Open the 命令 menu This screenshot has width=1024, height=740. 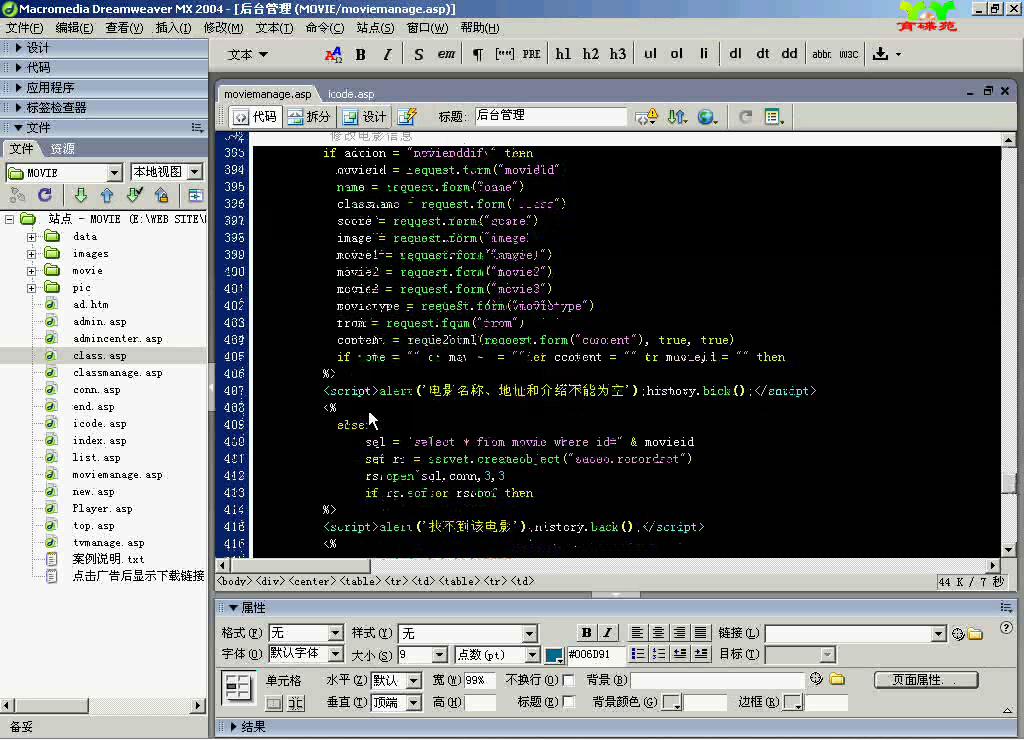coord(325,27)
